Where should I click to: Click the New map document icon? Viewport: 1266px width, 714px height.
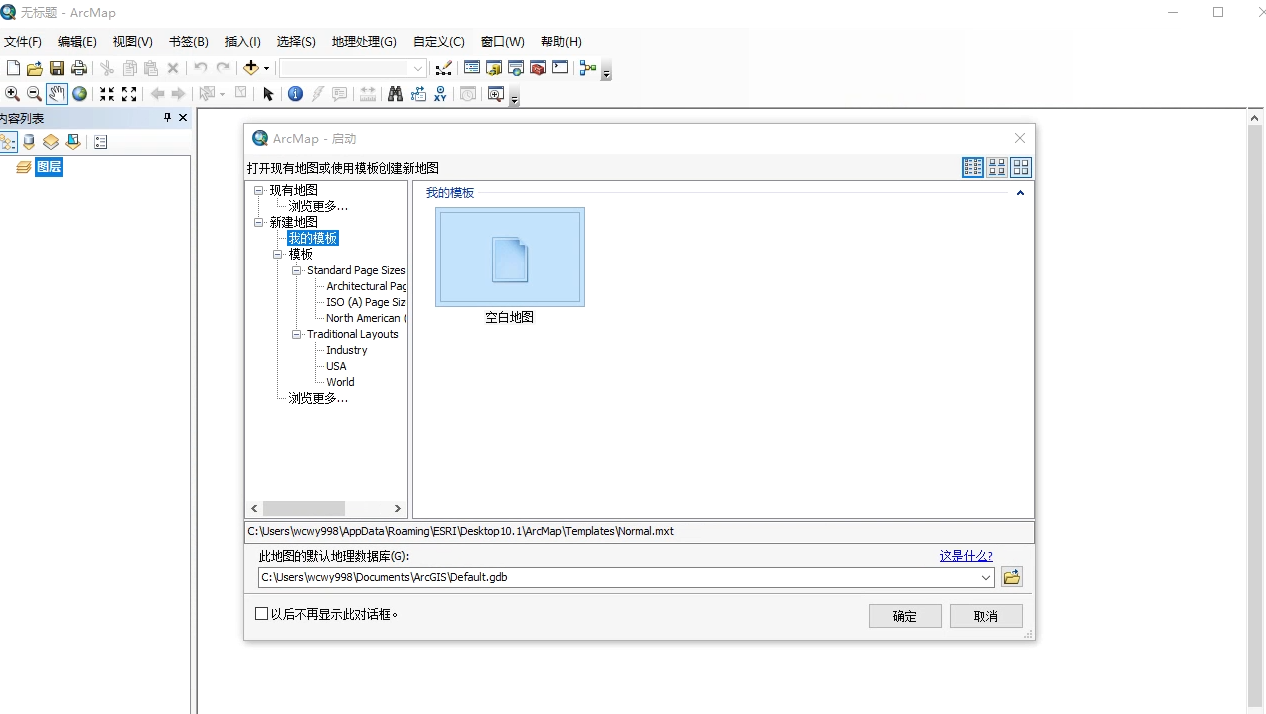[x=13, y=68]
